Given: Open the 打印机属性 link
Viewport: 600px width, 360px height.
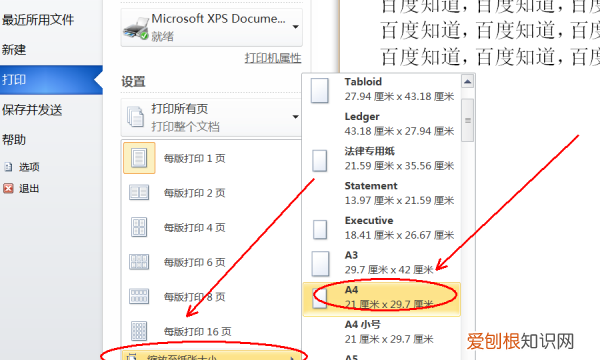Looking at the screenshot, I should [x=273, y=58].
